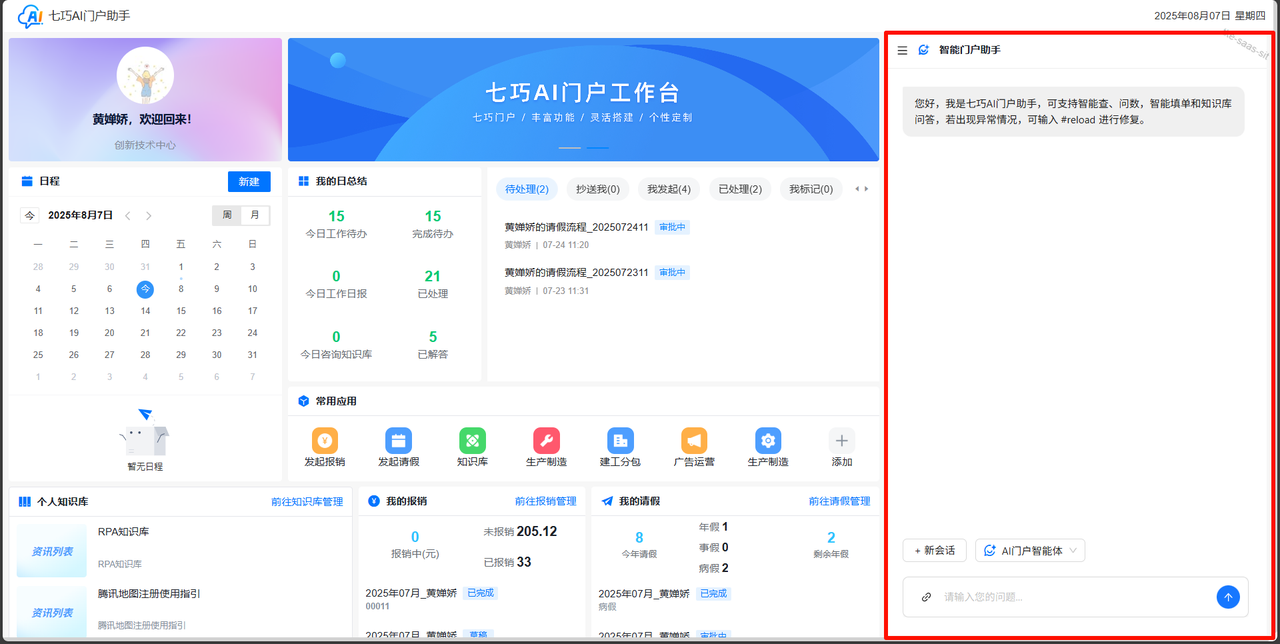Open the hamburger menu in assistant panel
This screenshot has height=644, width=1280.
(x=902, y=50)
